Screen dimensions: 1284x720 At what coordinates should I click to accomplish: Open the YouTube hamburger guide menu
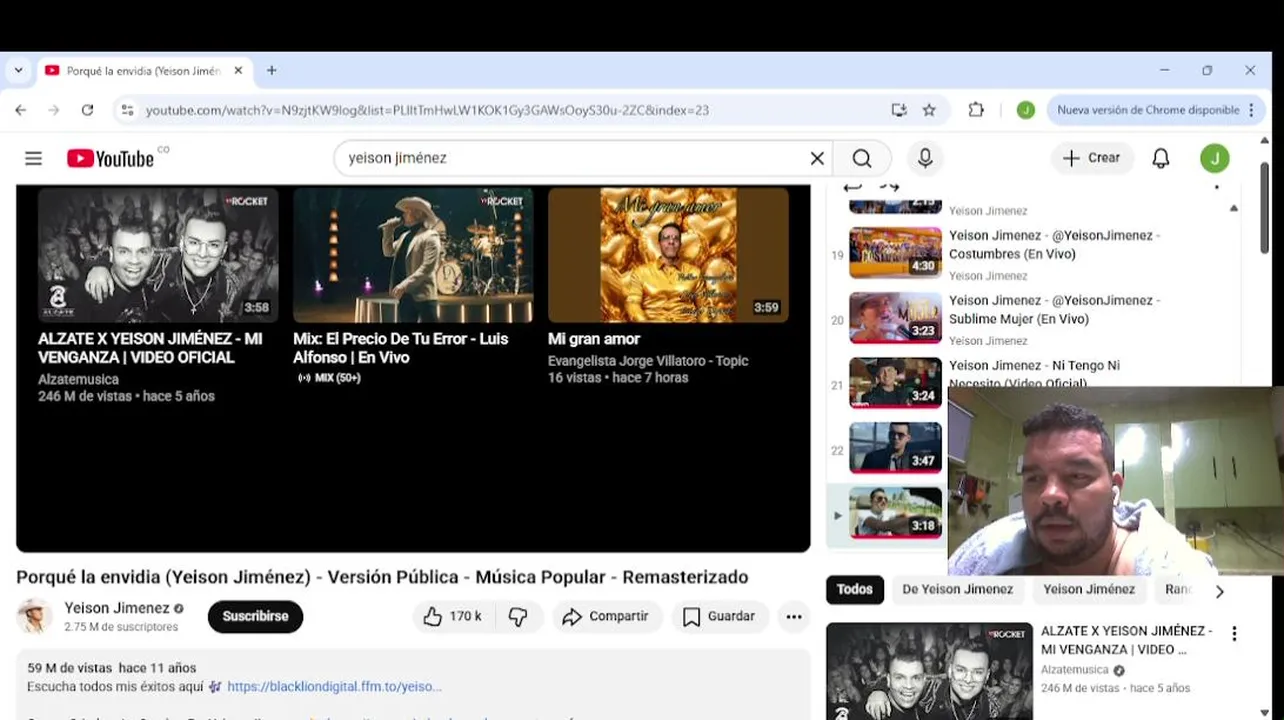(x=33, y=158)
